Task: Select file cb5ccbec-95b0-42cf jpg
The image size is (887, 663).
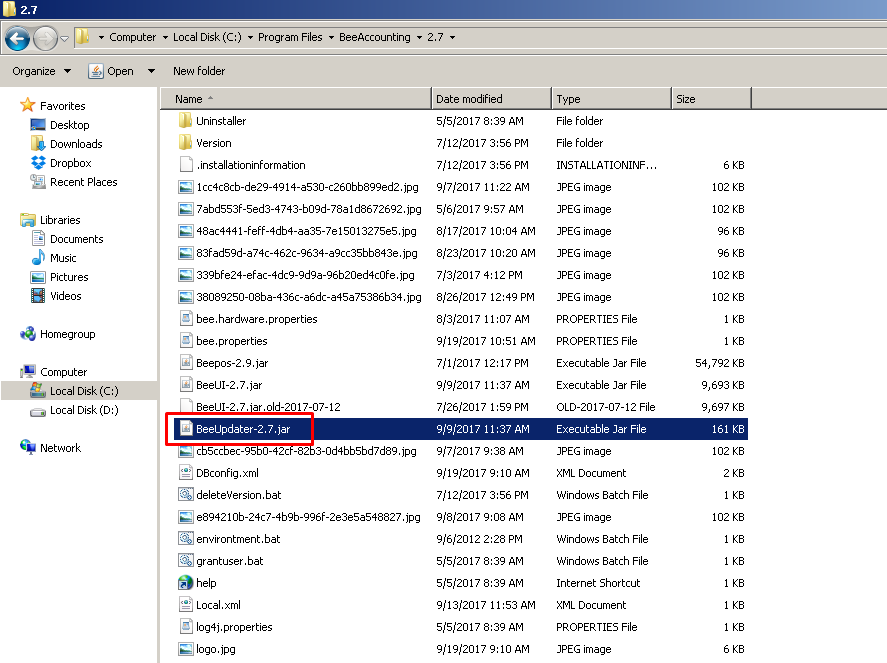Action: click(306, 451)
